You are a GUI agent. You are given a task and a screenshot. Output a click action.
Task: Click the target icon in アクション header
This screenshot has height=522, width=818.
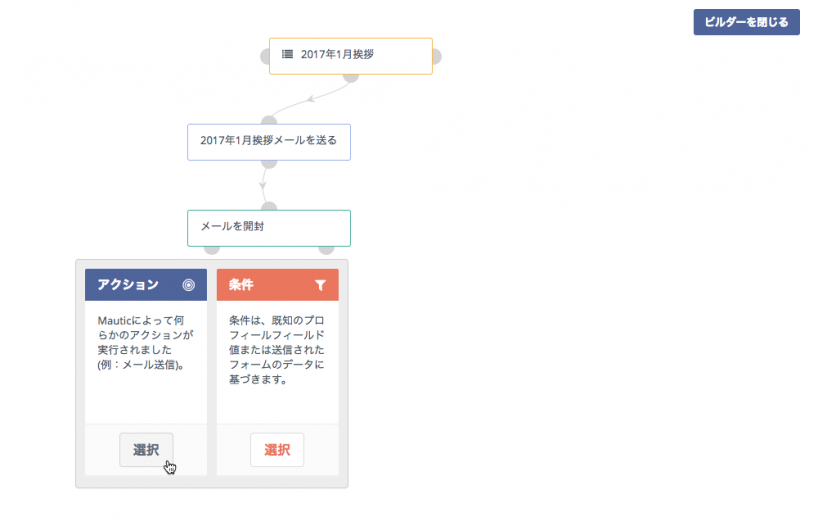click(189, 285)
